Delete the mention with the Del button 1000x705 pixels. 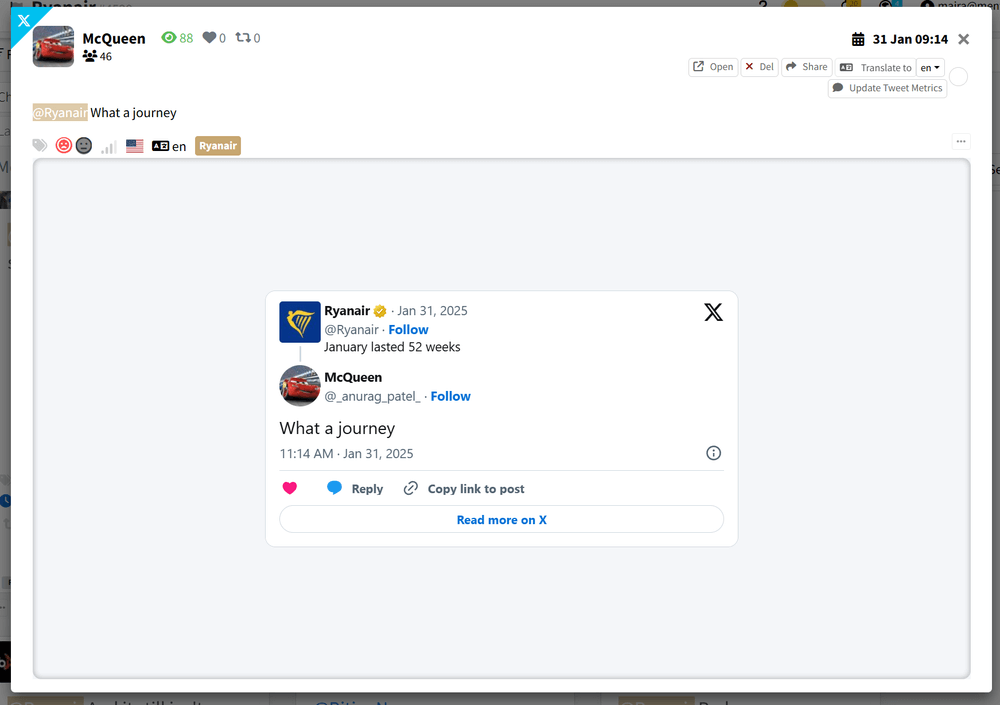(760, 67)
